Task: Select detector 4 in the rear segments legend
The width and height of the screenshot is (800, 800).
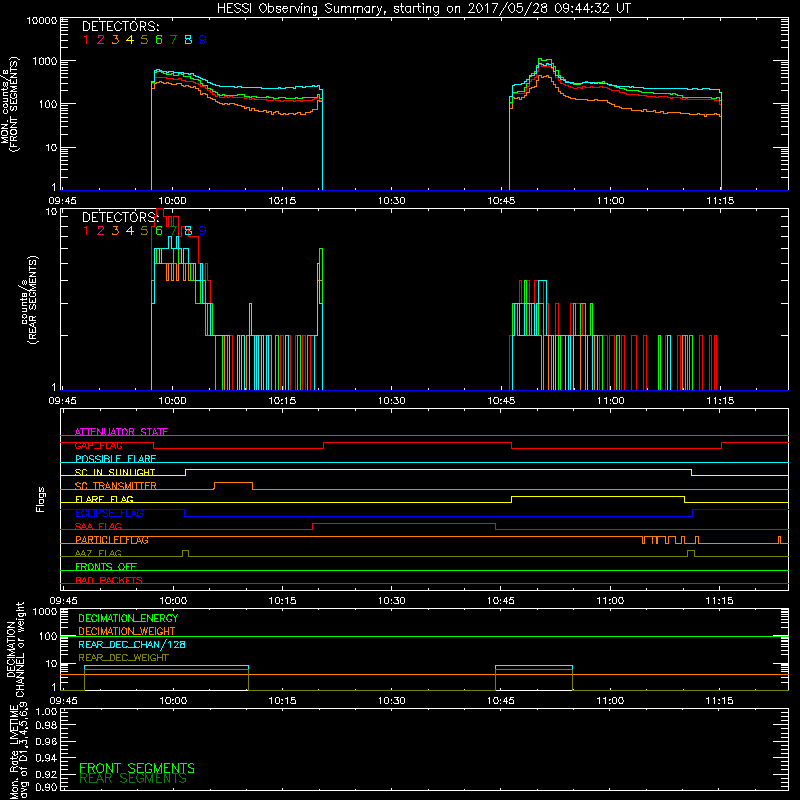Action: (x=130, y=231)
